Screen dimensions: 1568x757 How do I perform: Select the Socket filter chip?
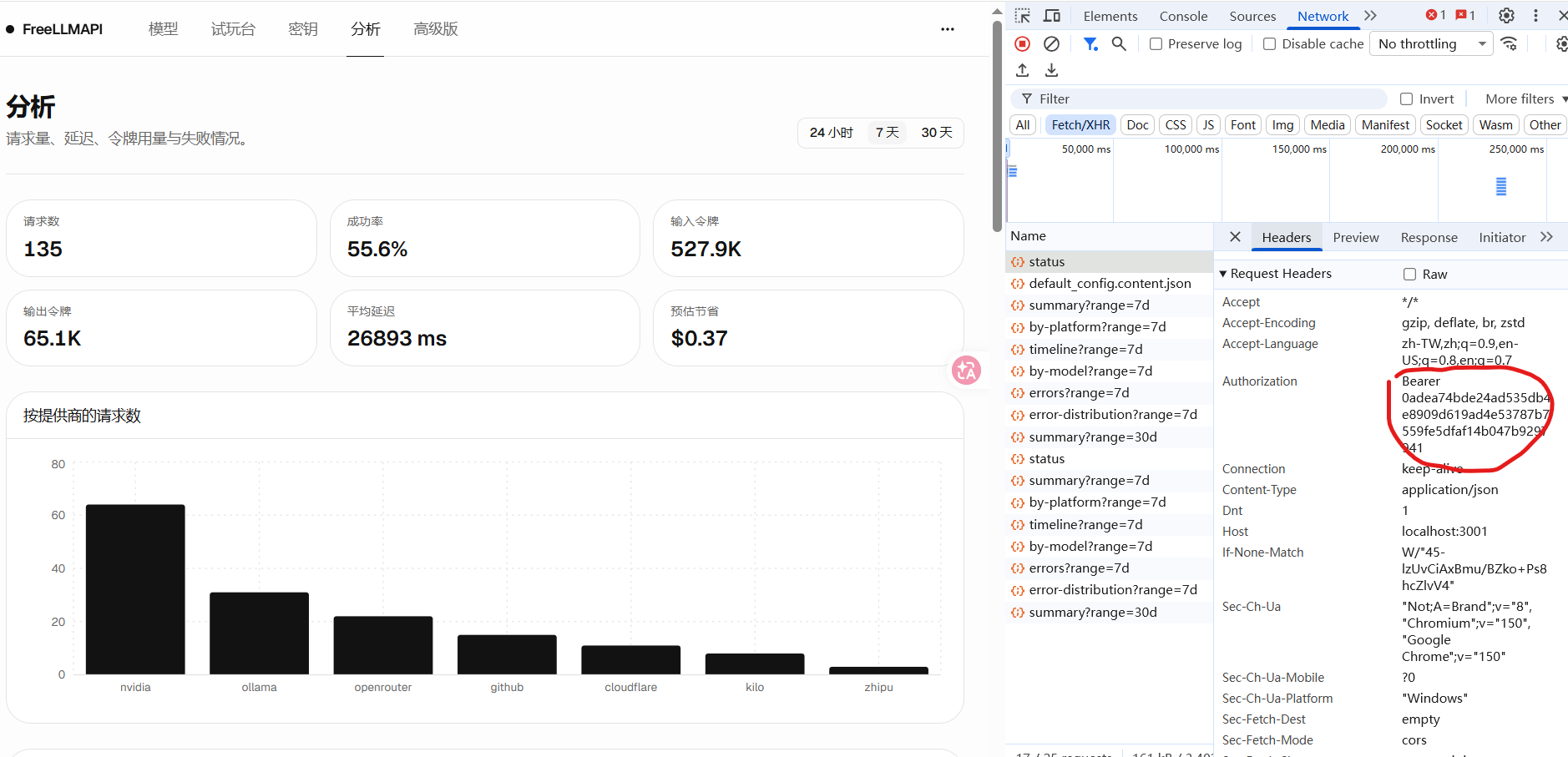tap(1444, 125)
